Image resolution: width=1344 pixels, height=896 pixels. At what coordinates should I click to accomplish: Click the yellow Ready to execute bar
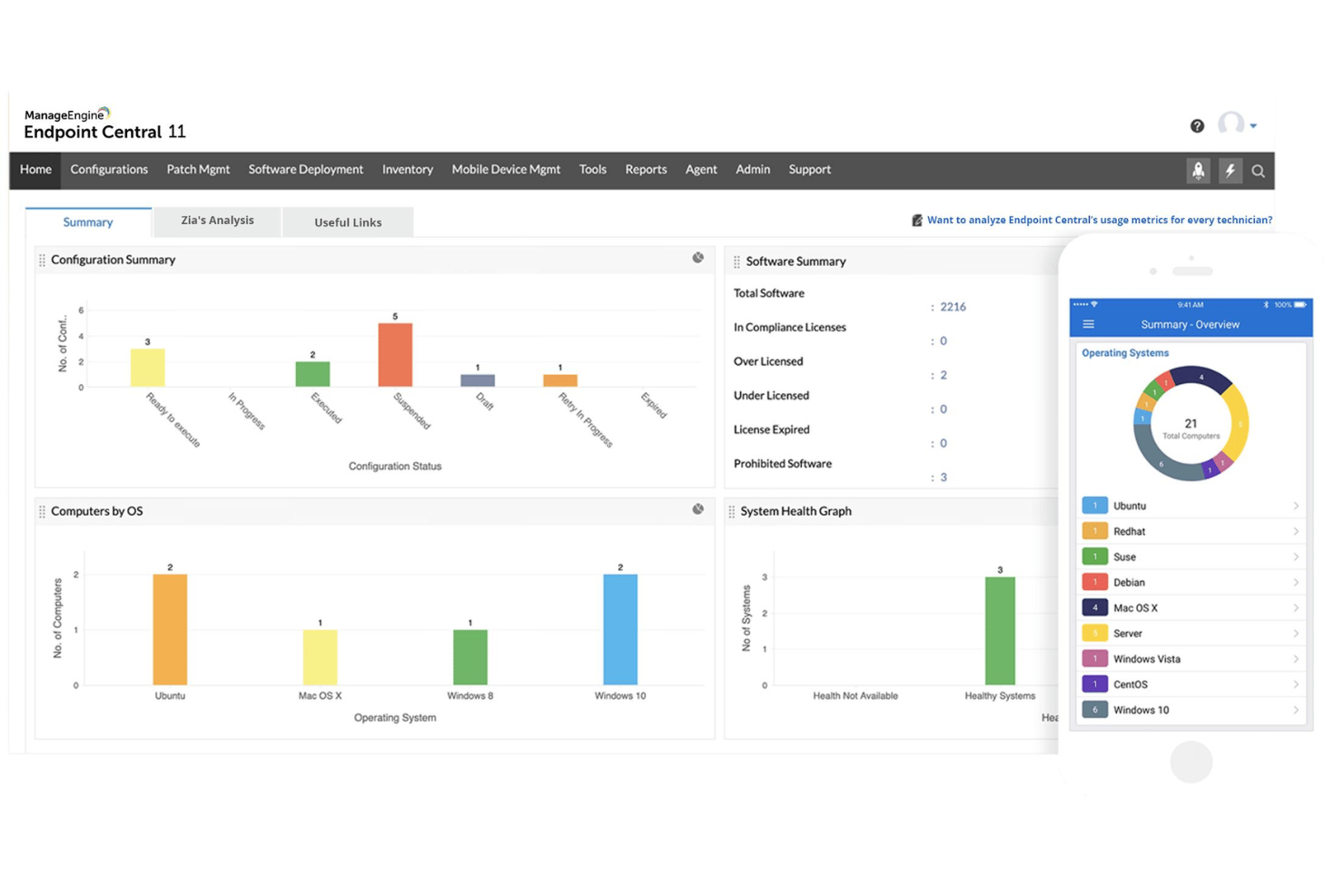coord(147,368)
